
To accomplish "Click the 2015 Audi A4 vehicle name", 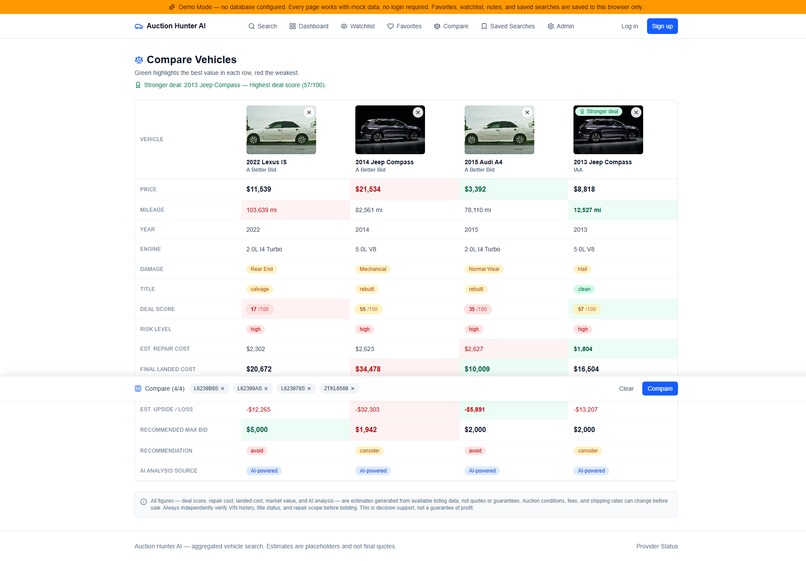I will coord(484,162).
